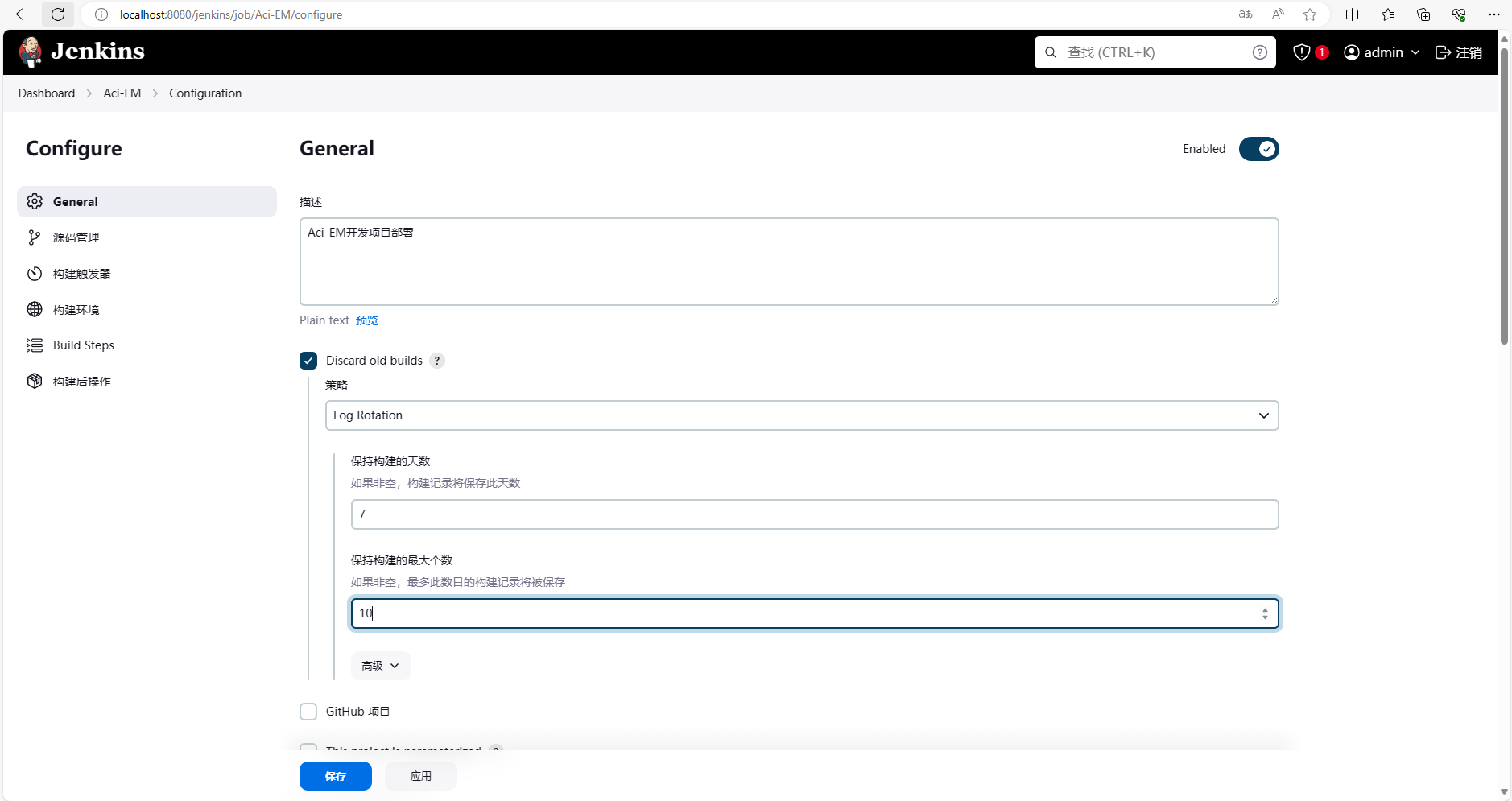Click the max builds number spinner arrows
This screenshot has height=801, width=1512.
click(1265, 613)
